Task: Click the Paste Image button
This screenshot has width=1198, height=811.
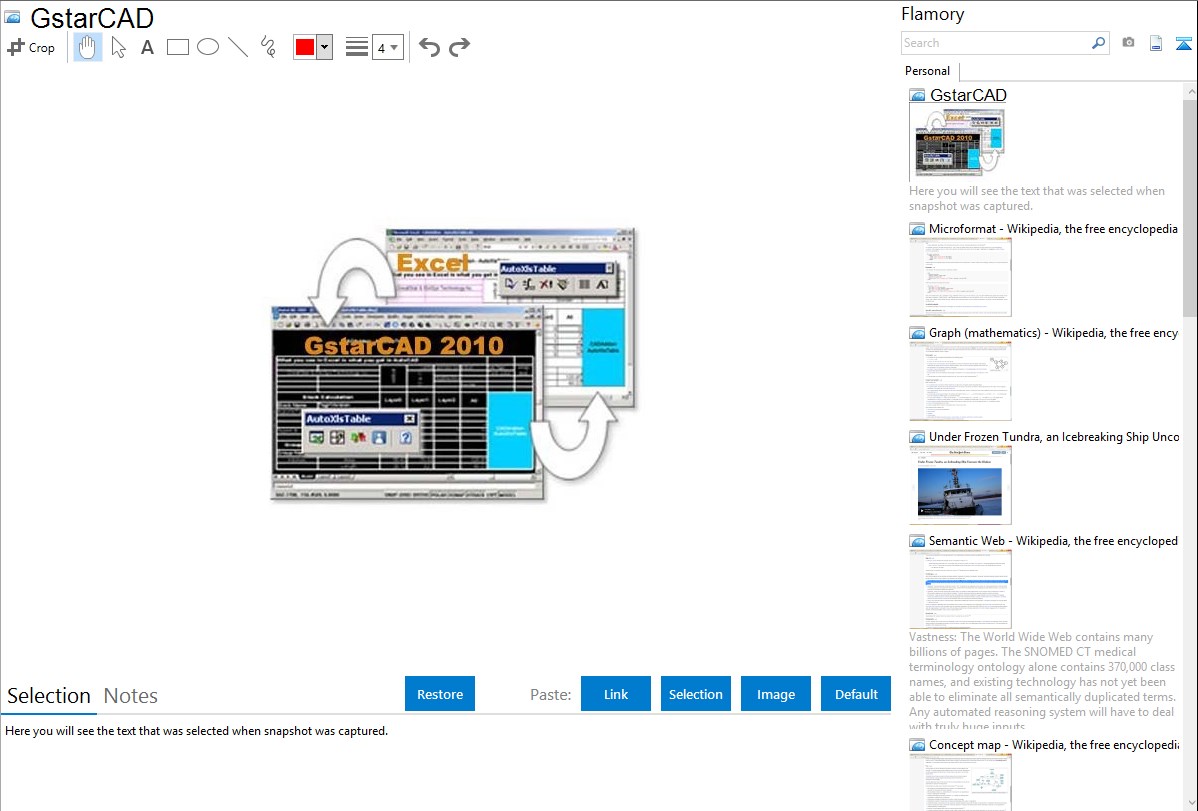Action: (x=775, y=694)
